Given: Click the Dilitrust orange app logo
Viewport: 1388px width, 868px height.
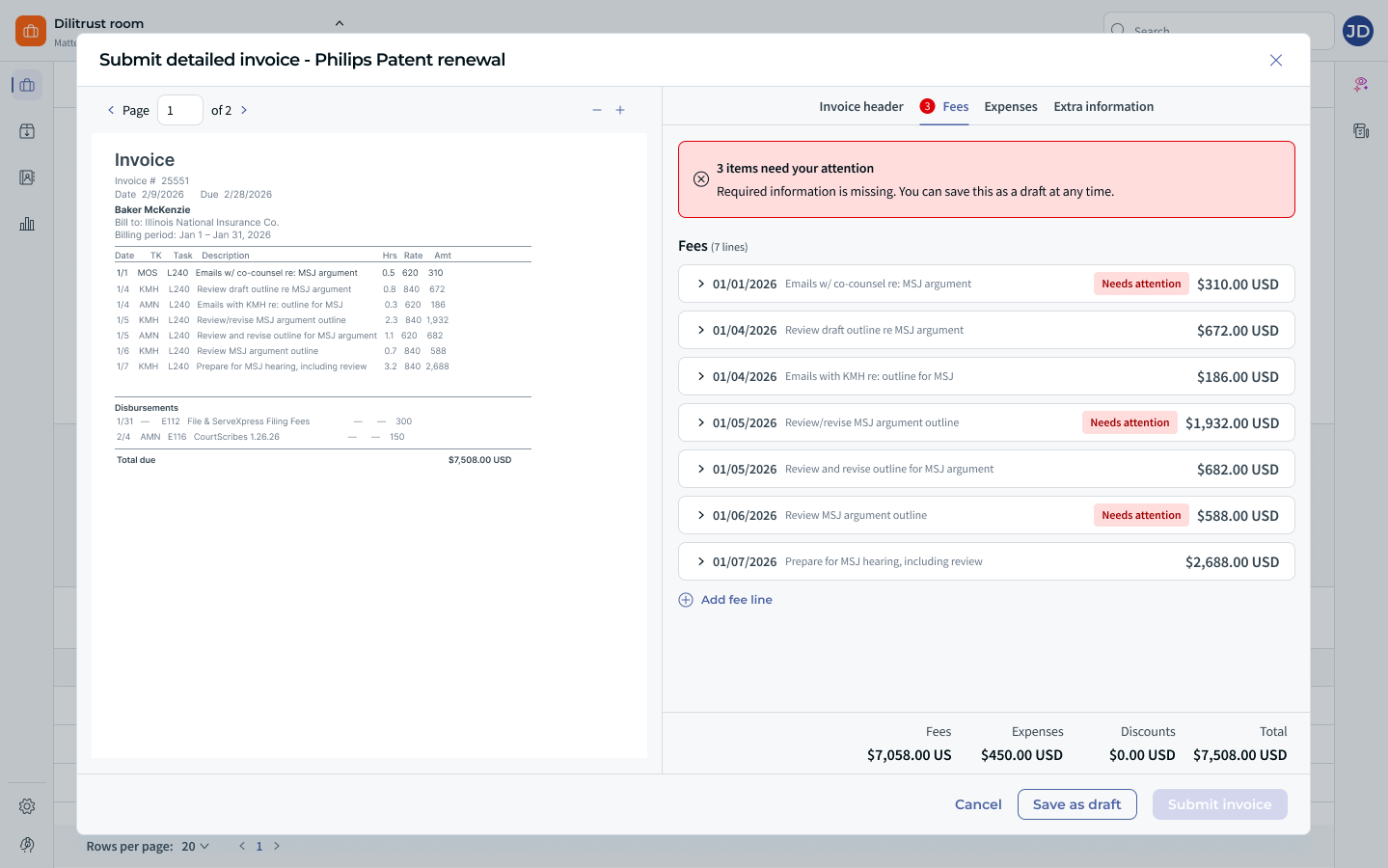Looking at the screenshot, I should [31, 31].
